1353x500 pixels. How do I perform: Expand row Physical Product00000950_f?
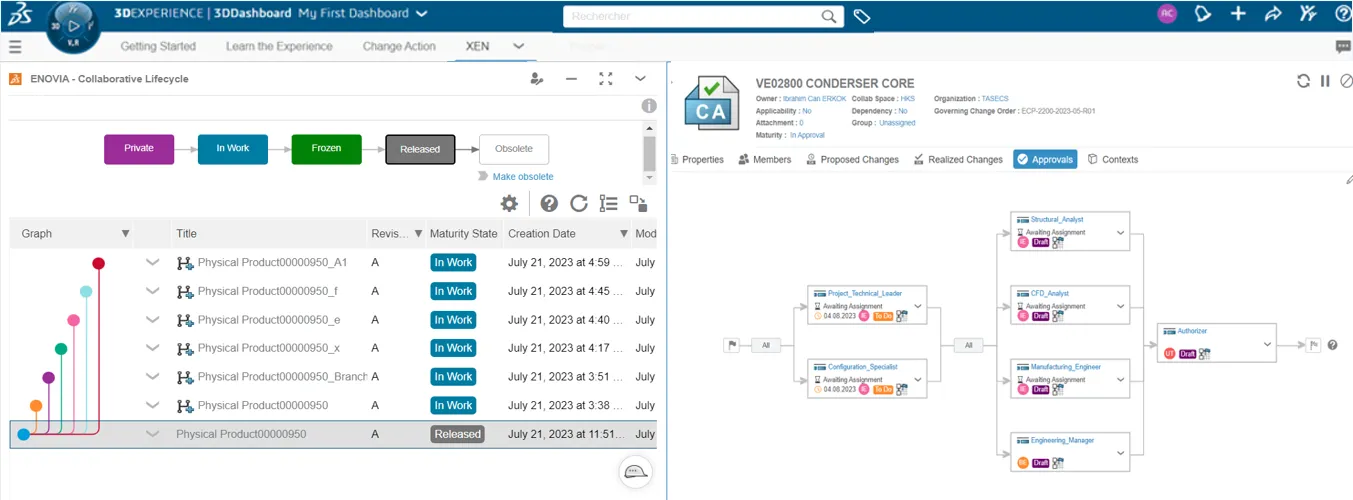(152, 291)
